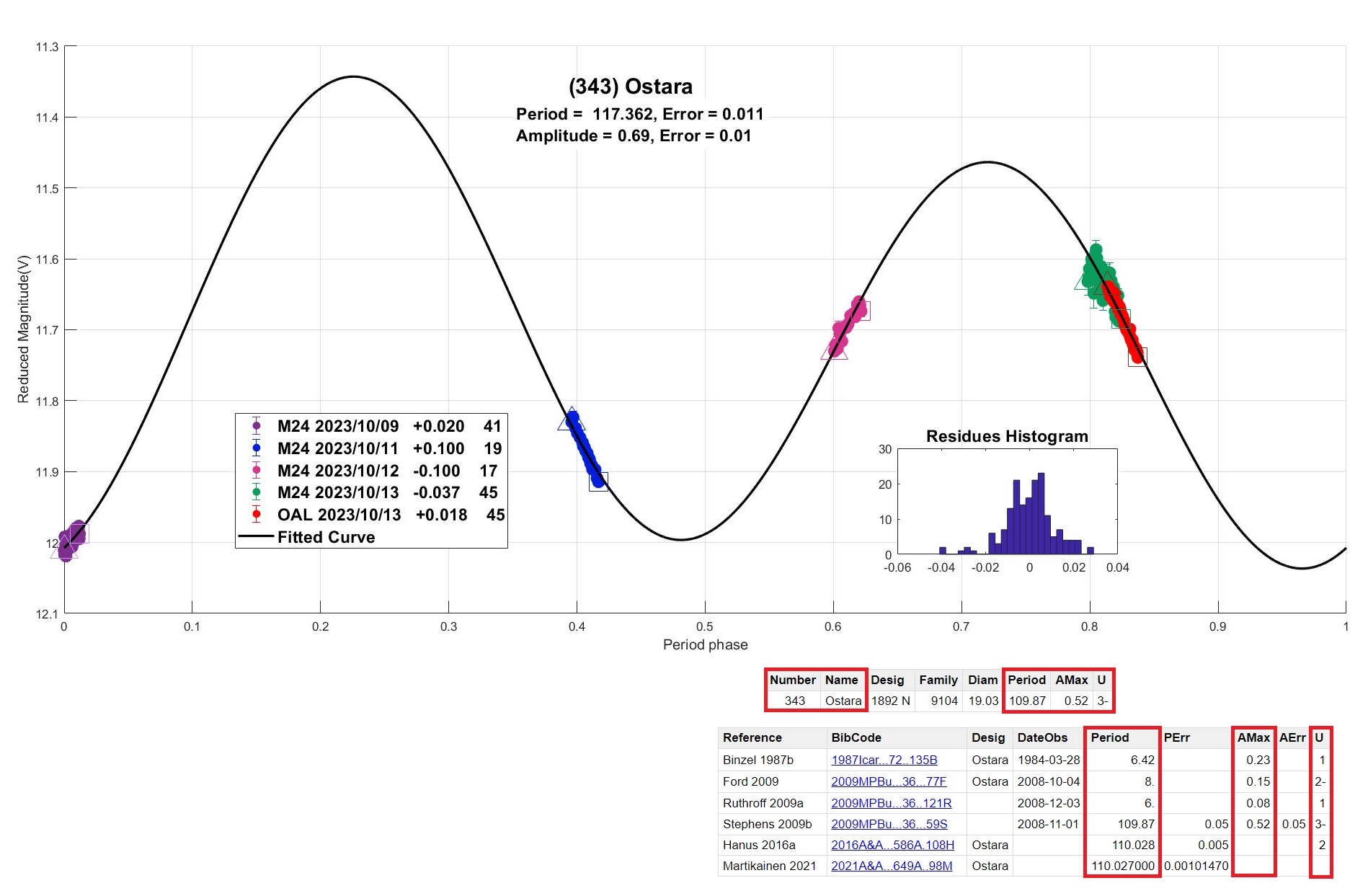Click the red OAL 2023/10/13 legend marker

click(x=256, y=515)
